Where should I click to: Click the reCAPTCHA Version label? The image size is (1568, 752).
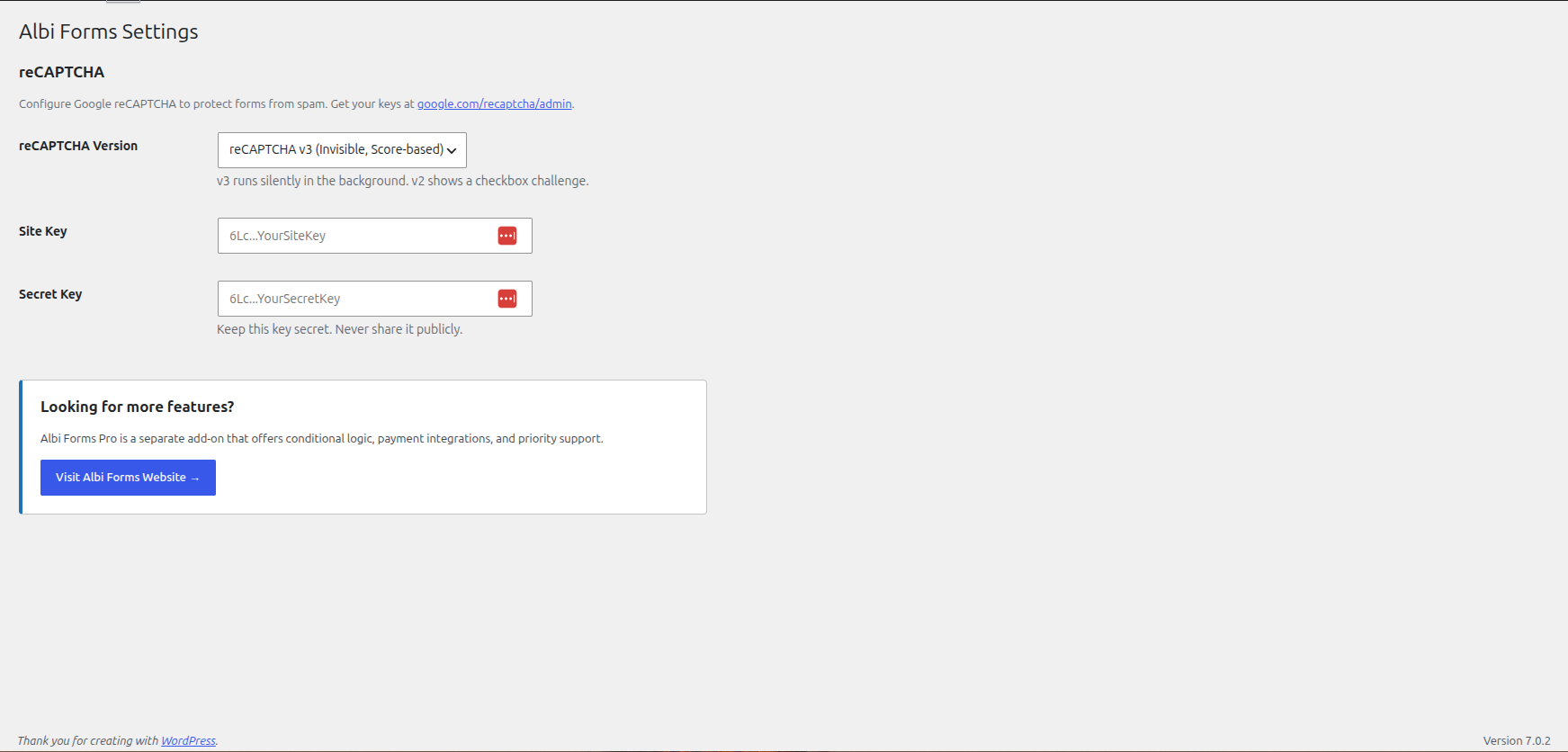point(78,146)
